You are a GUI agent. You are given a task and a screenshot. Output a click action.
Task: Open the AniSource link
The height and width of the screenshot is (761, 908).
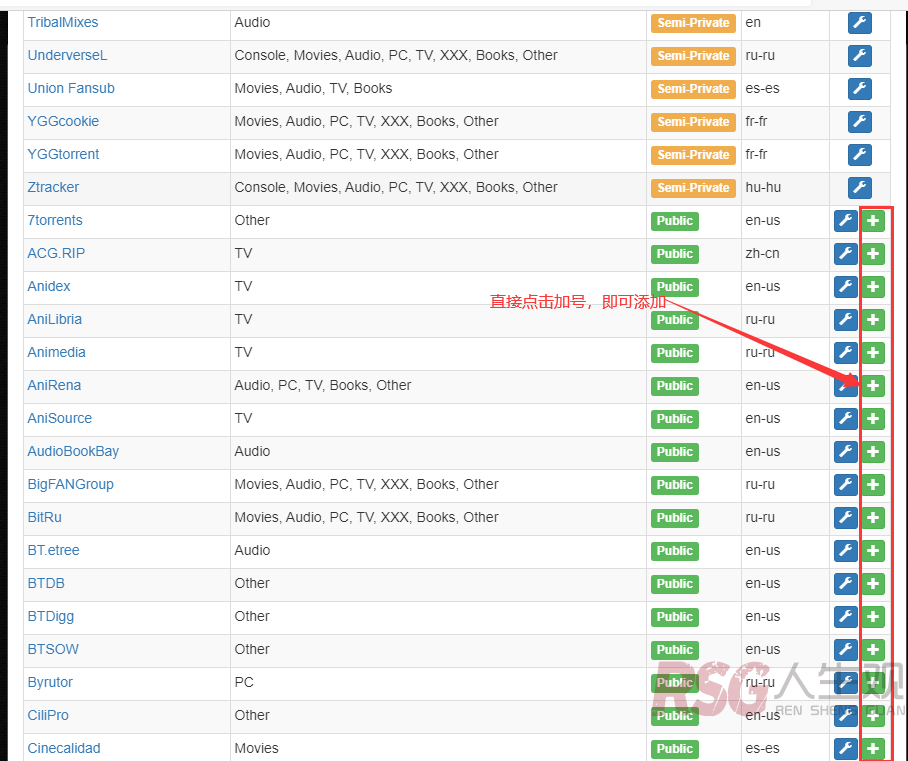point(60,419)
